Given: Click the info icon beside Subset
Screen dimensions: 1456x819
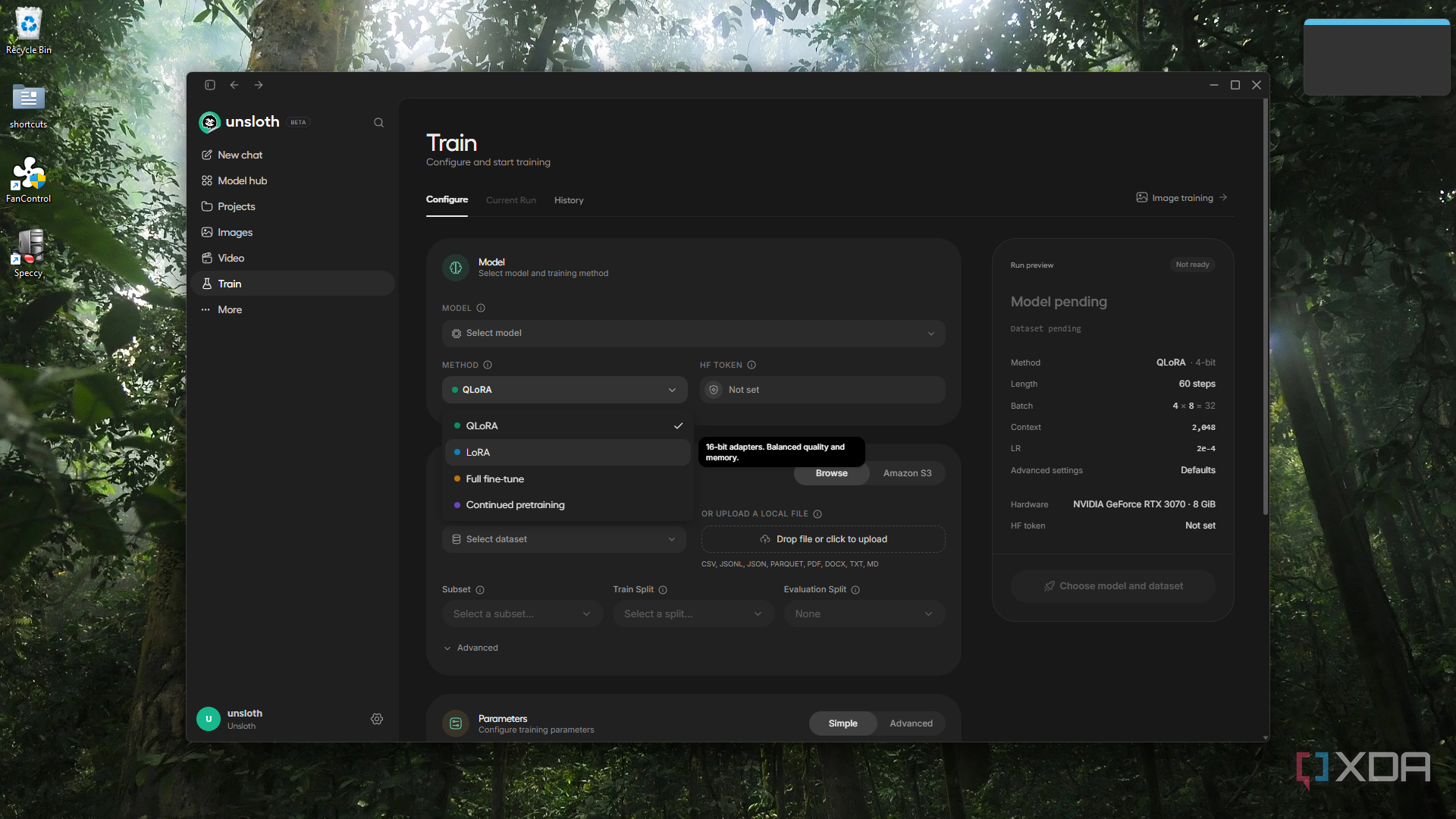Looking at the screenshot, I should (x=480, y=590).
